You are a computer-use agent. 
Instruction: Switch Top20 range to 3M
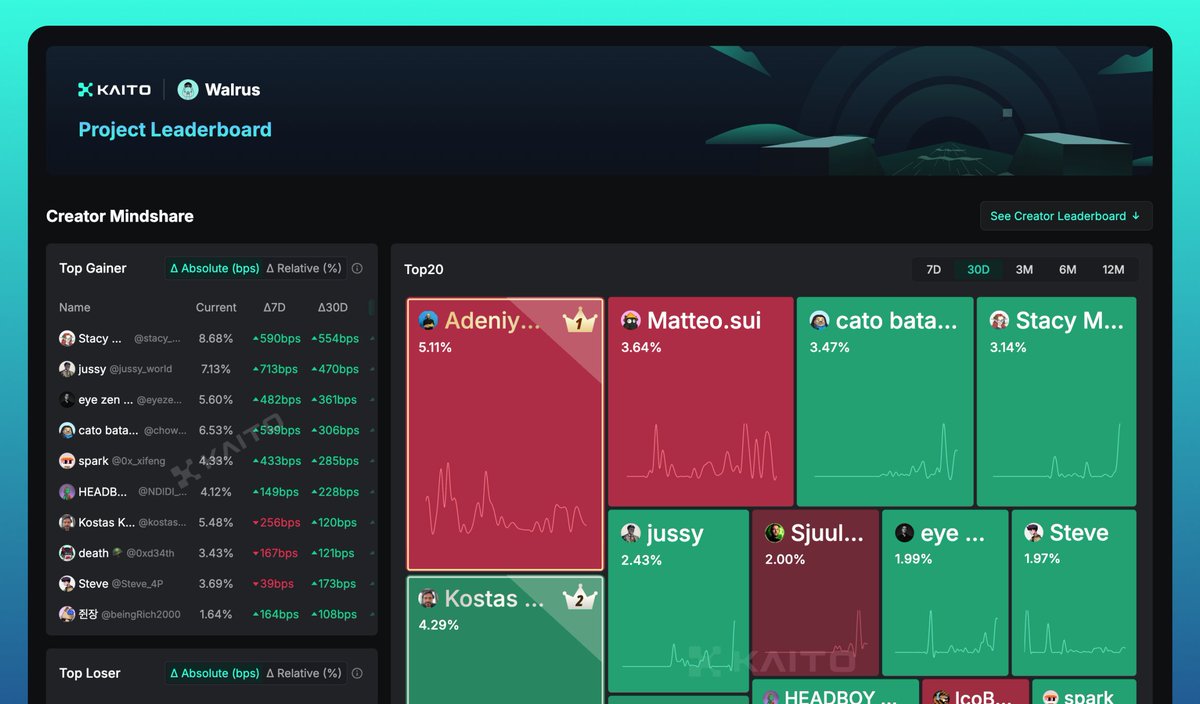[1024, 270]
